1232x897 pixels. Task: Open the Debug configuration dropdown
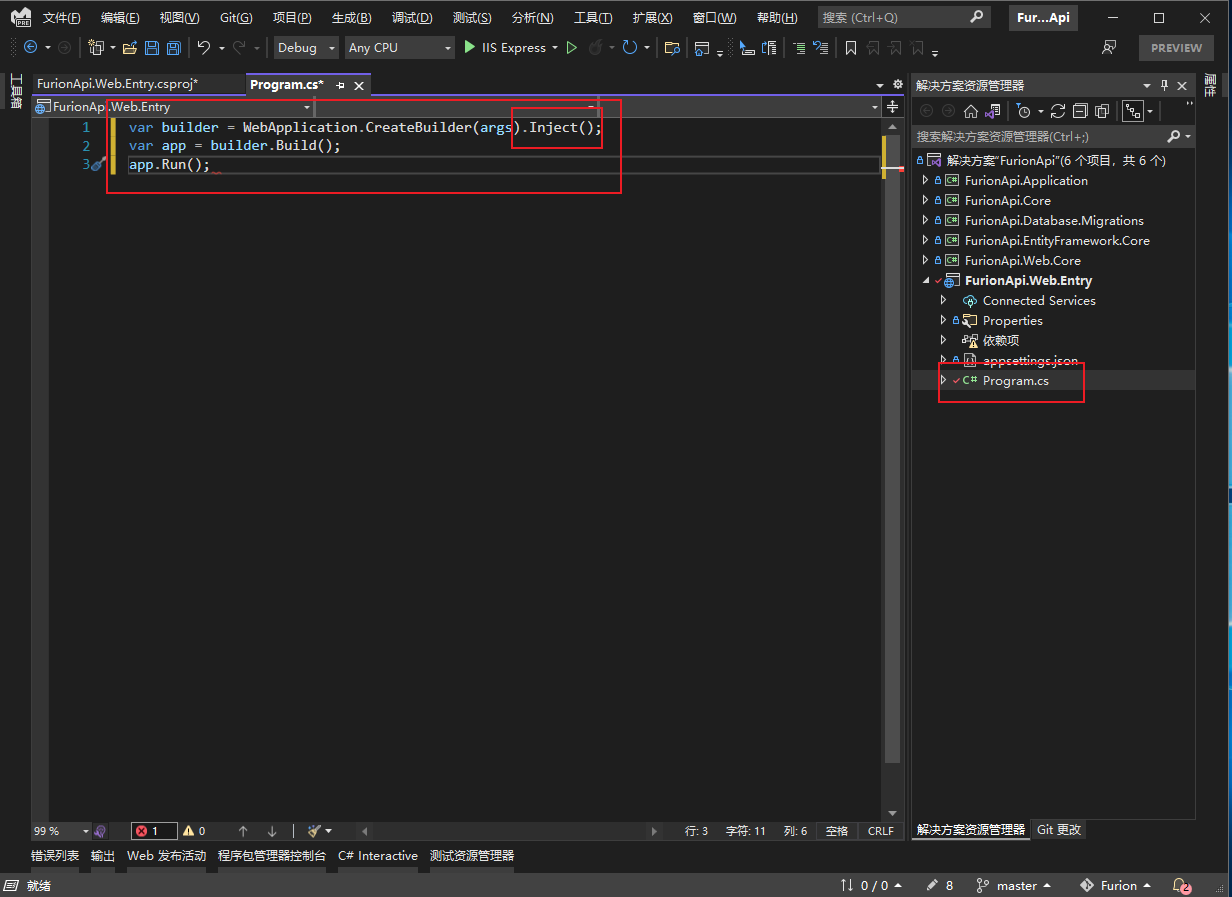pyautogui.click(x=307, y=48)
